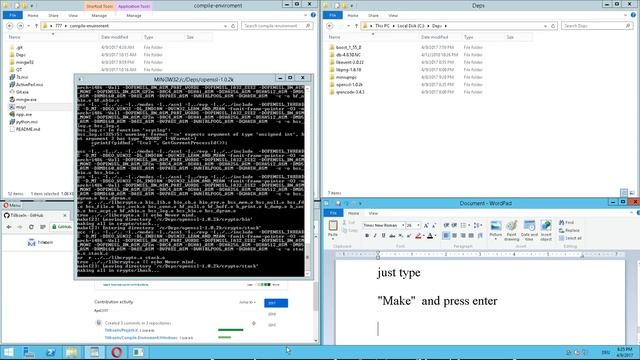The height and width of the screenshot is (360, 640).
Task: Click the MINGW32 terminal vertical scrollbar
Action: (x=307, y=180)
